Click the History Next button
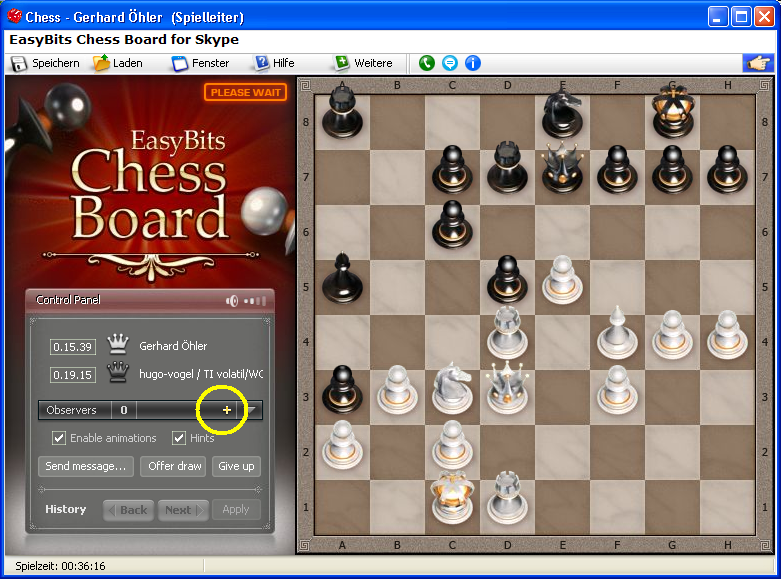781x579 pixels. (x=183, y=510)
